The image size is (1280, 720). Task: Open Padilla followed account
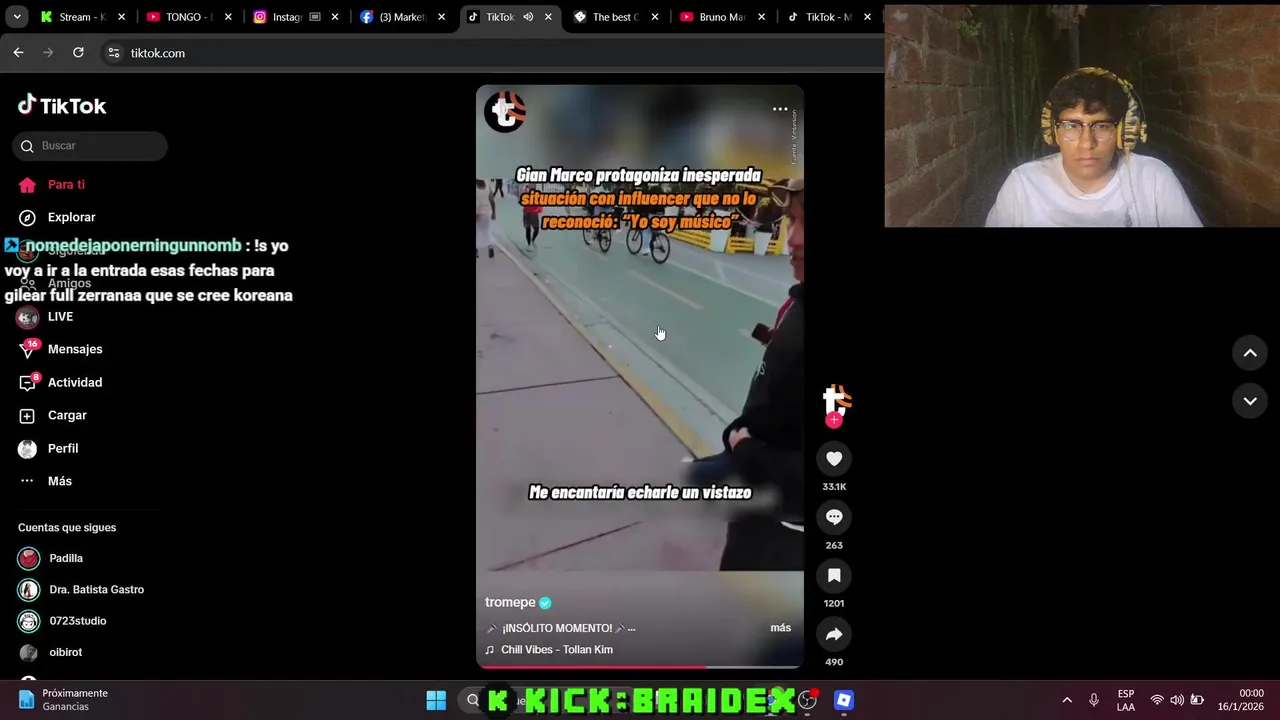click(66, 558)
